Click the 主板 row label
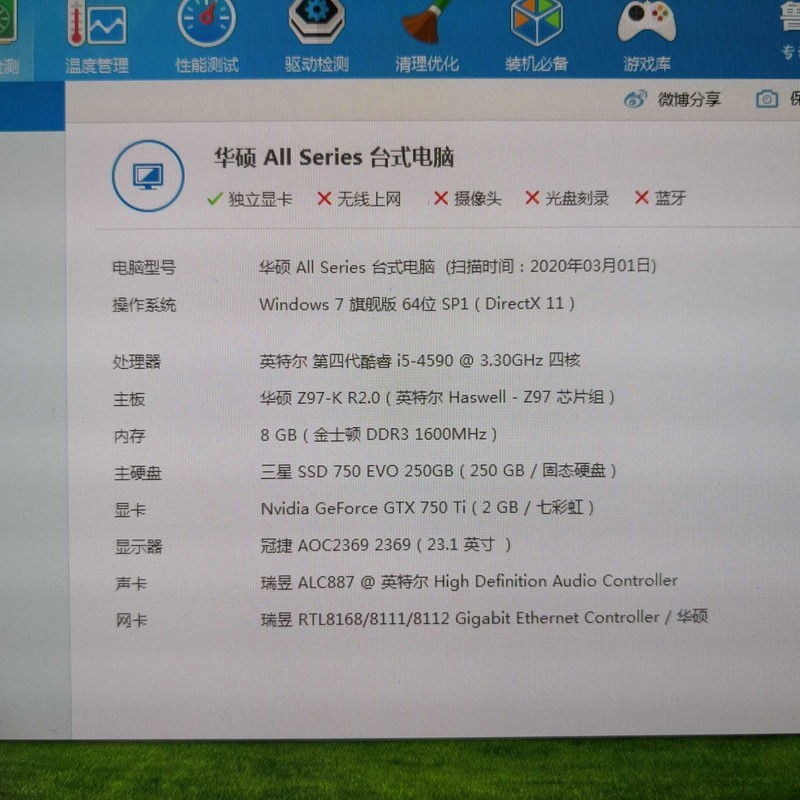 [x=129, y=399]
